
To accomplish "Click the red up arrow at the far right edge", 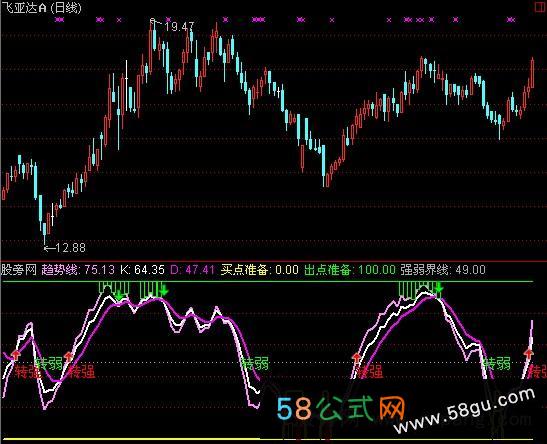I will [529, 354].
